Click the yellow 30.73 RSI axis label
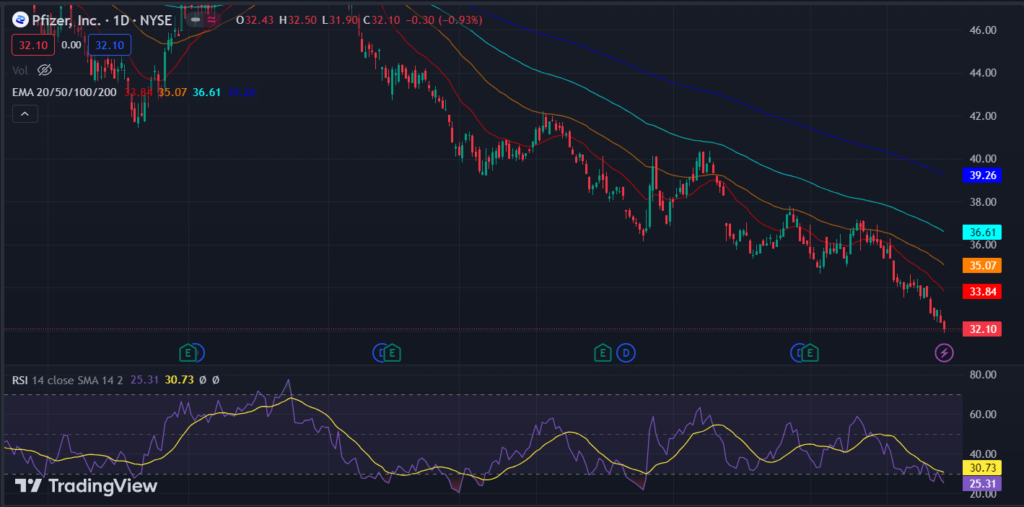 [982, 468]
